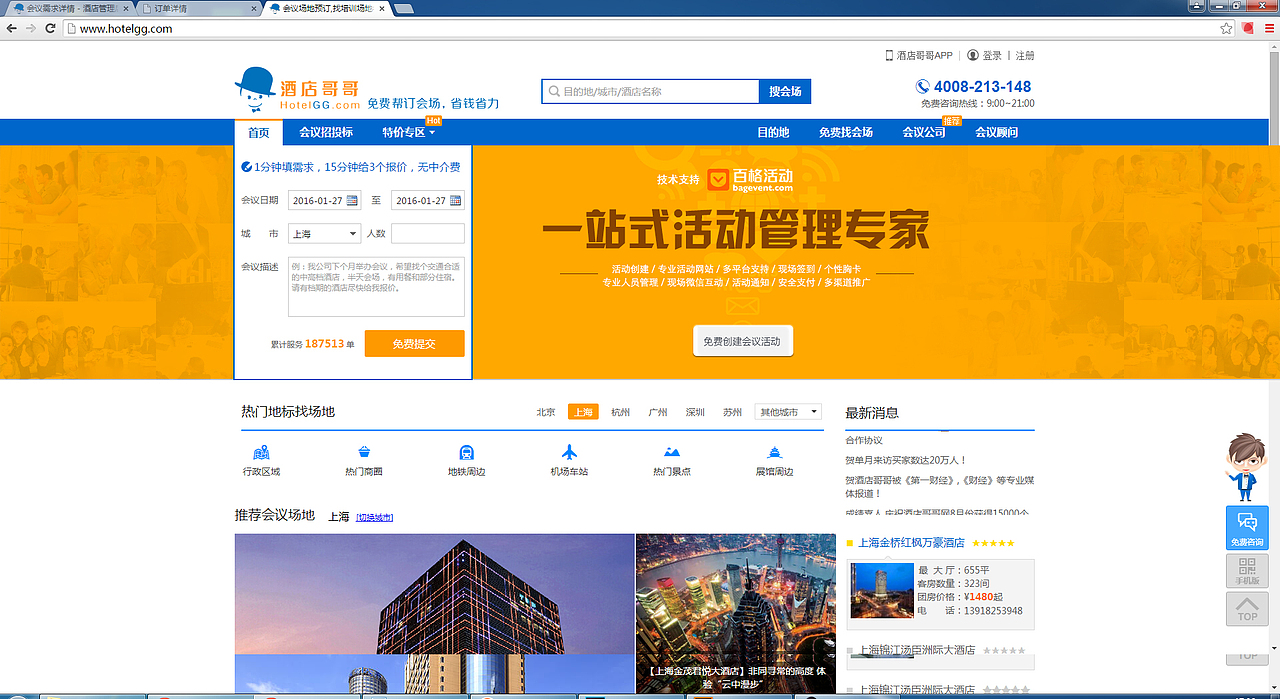The width and height of the screenshot is (1280, 699).
Task: Open the new tab button
Action: [x=404, y=8]
